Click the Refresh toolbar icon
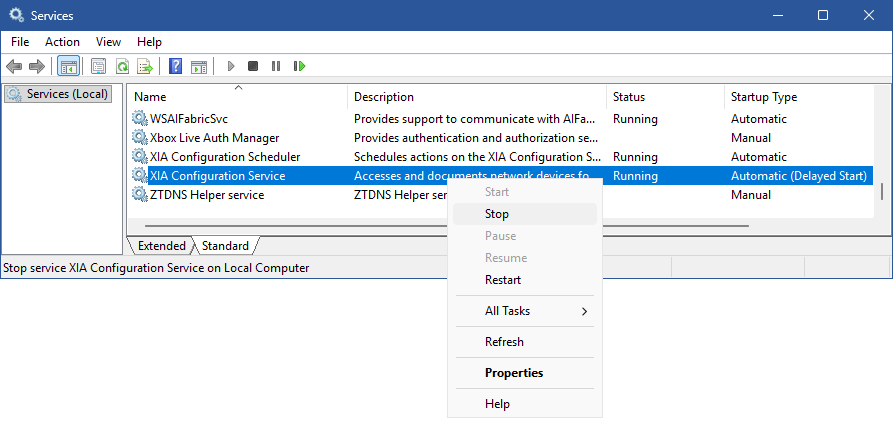895x422 pixels. pyautogui.click(x=122, y=66)
